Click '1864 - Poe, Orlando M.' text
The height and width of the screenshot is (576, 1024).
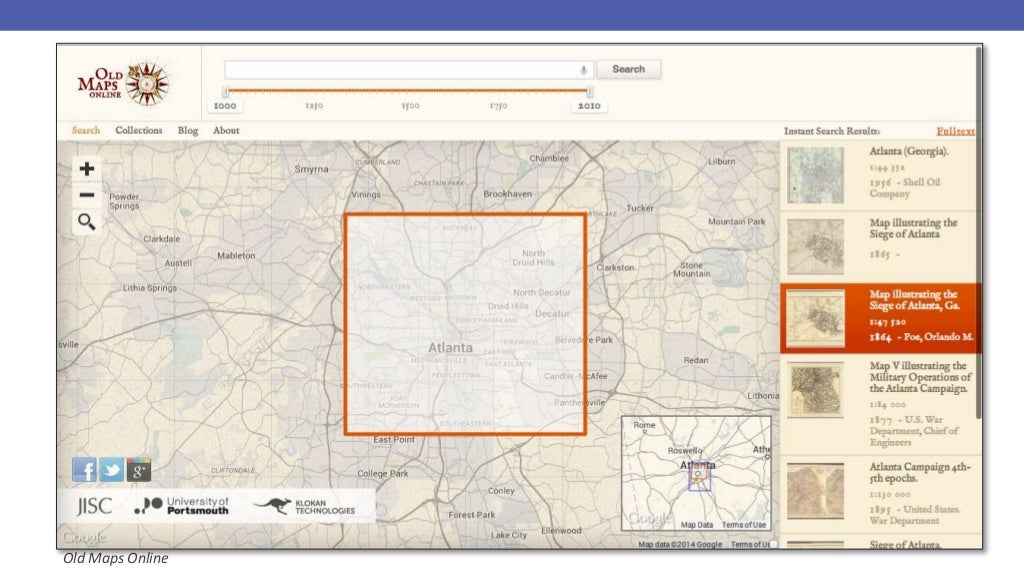921,337
